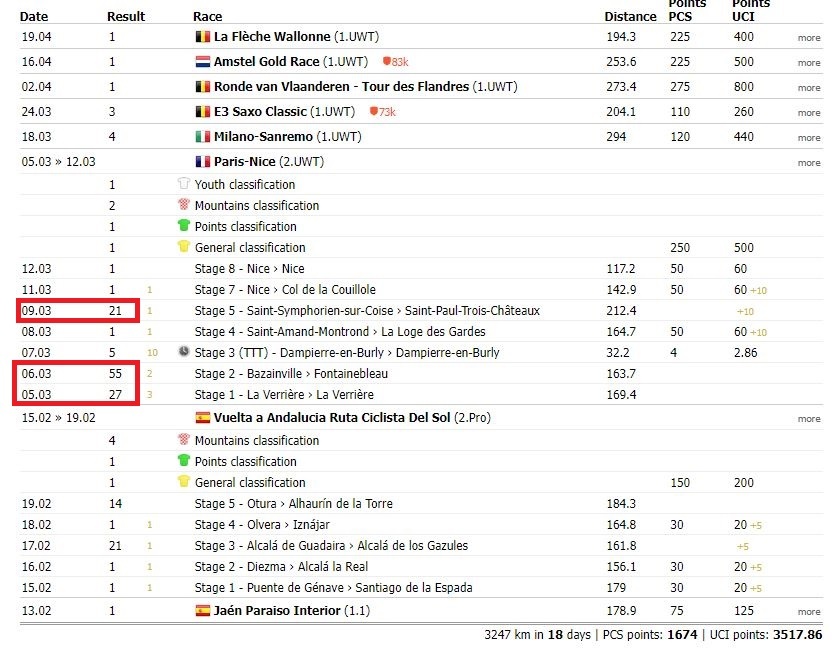Click the Race column header
The width and height of the screenshot is (837, 648).
pos(208,17)
